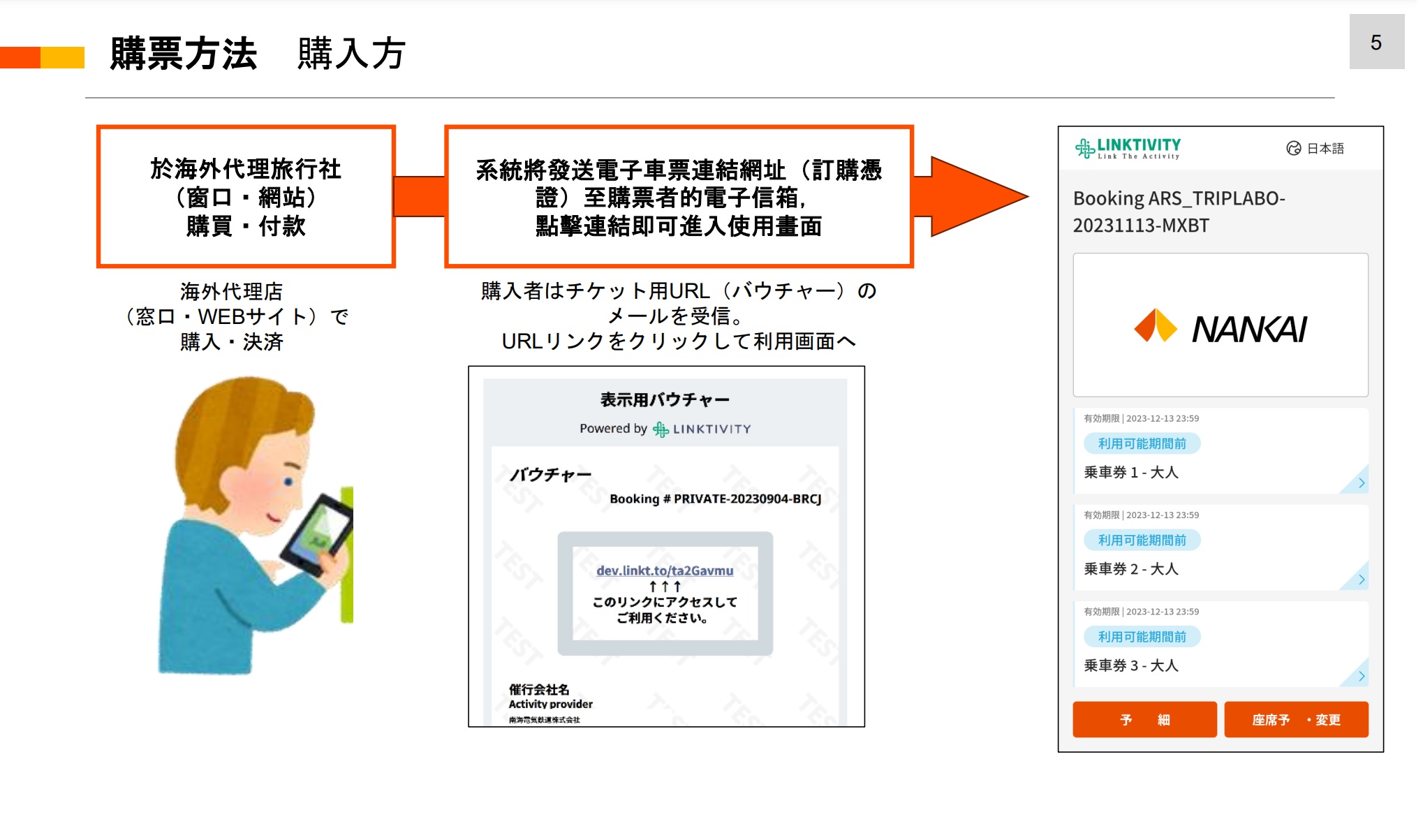The height and width of the screenshot is (840, 1423).
Task: Expand chevron on 乗車券 1 ticket card
Action: point(1361,483)
